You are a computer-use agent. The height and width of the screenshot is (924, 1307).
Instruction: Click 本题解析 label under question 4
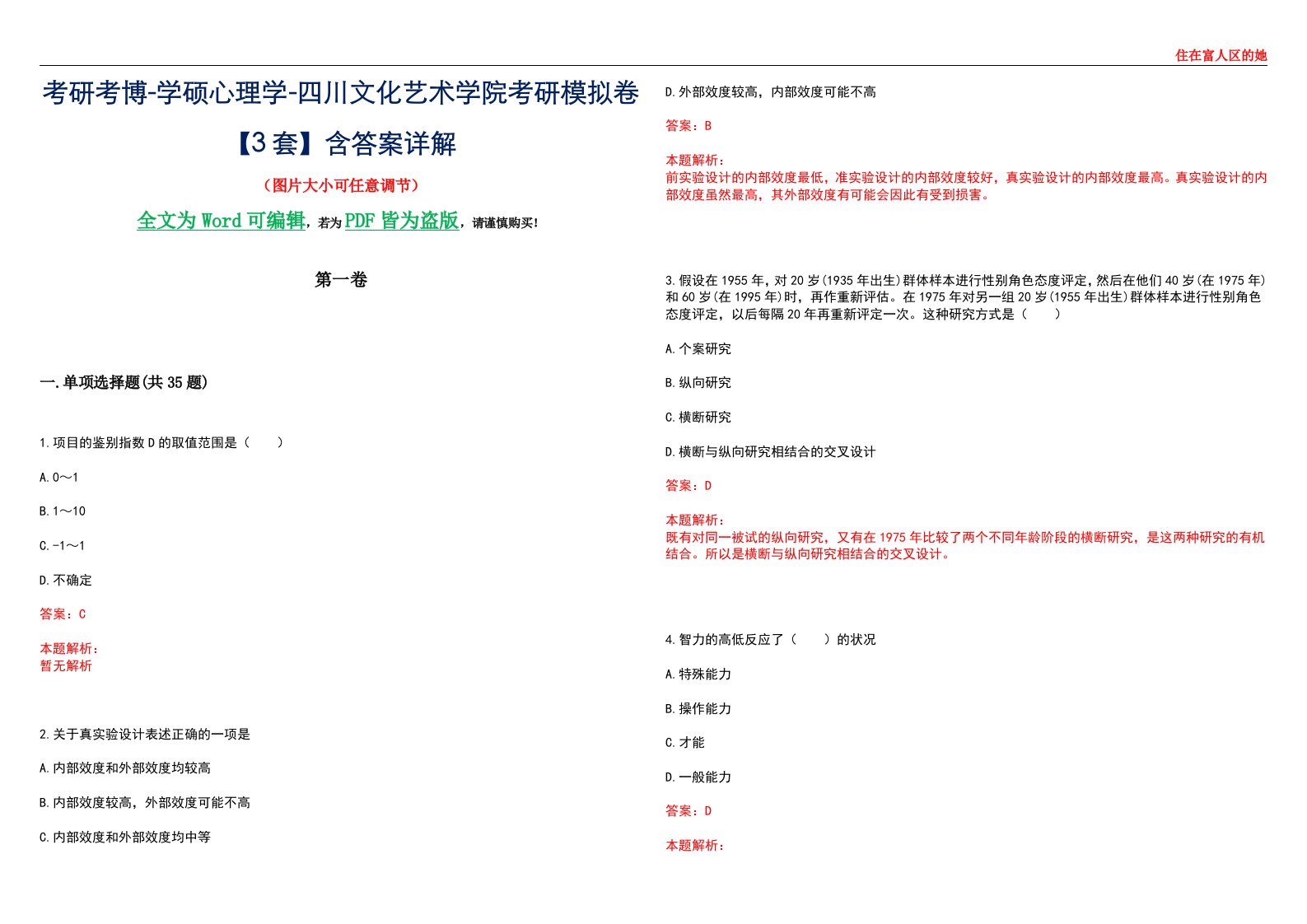click(x=695, y=846)
